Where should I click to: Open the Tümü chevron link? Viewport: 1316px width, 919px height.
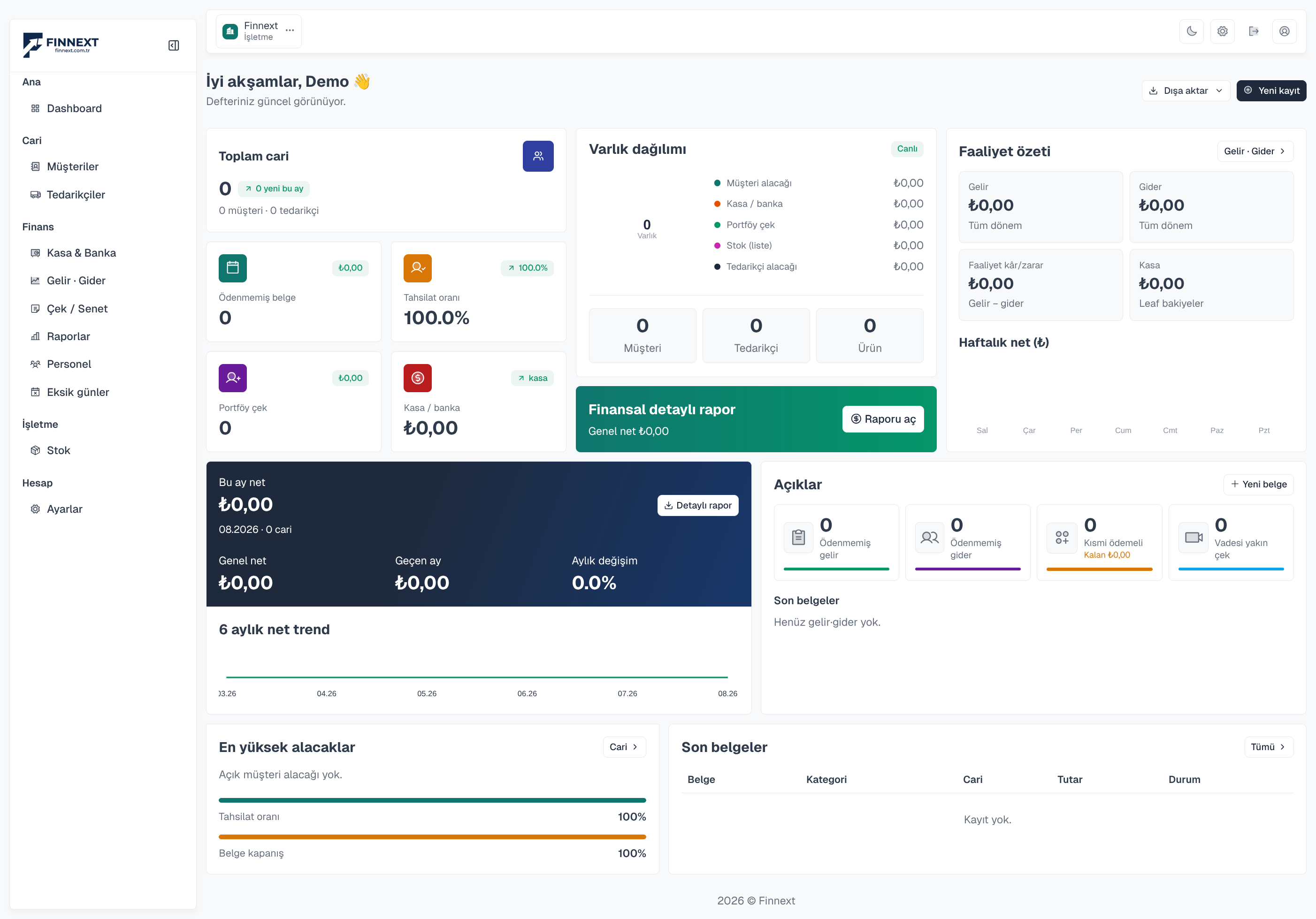point(1269,747)
